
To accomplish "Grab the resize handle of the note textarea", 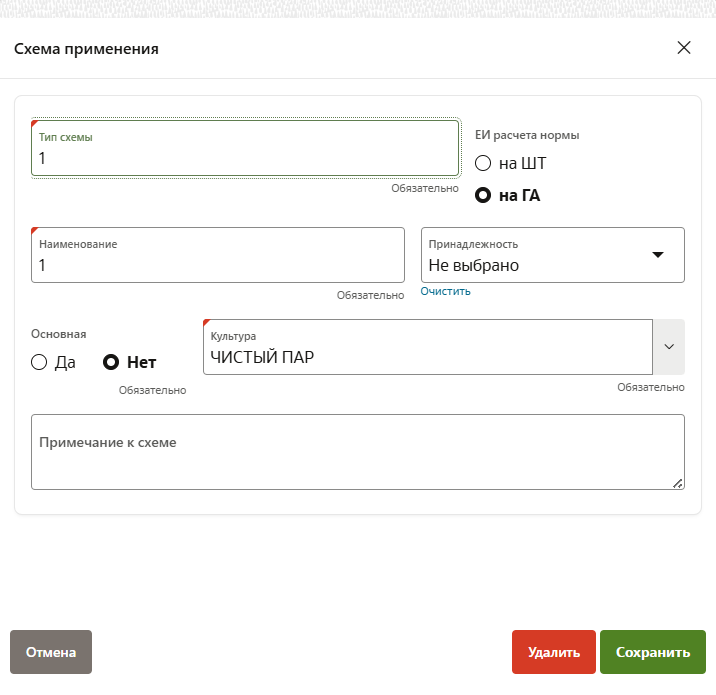I will tap(677, 483).
